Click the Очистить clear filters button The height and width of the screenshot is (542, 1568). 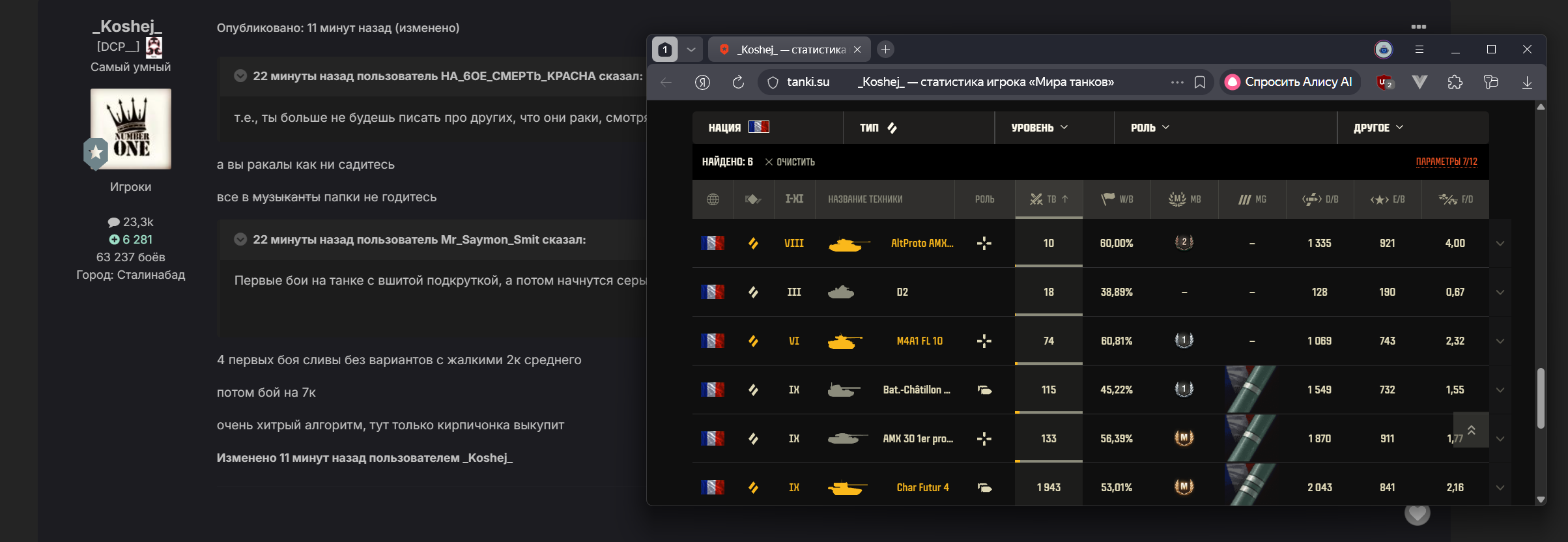[790, 162]
